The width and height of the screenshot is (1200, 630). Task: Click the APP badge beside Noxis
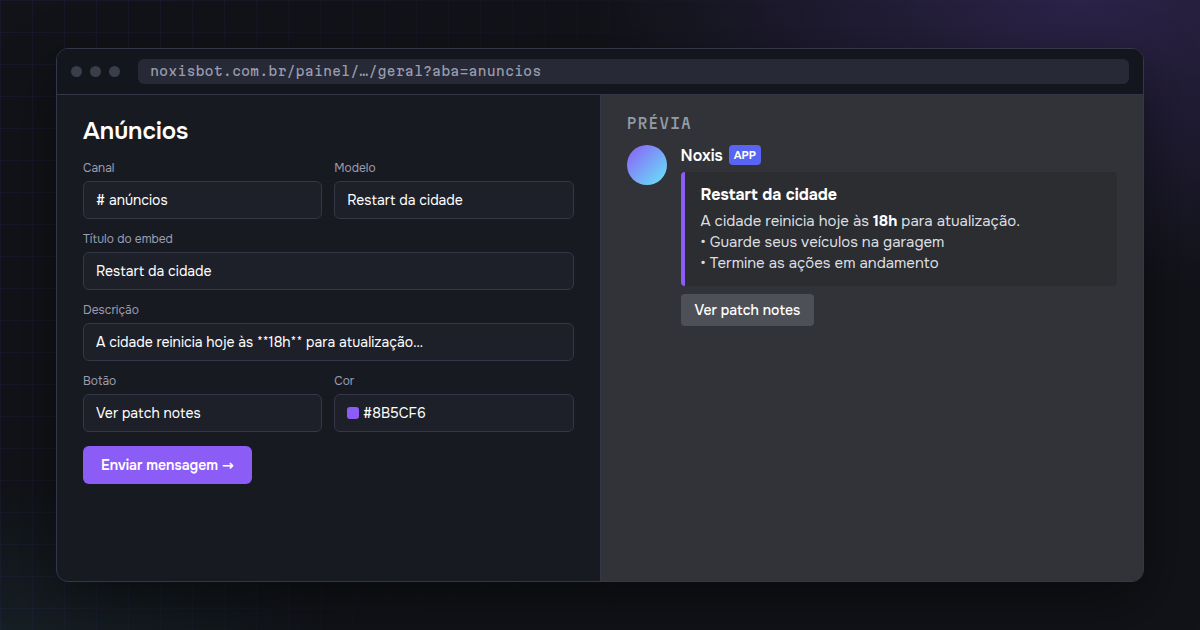point(745,155)
